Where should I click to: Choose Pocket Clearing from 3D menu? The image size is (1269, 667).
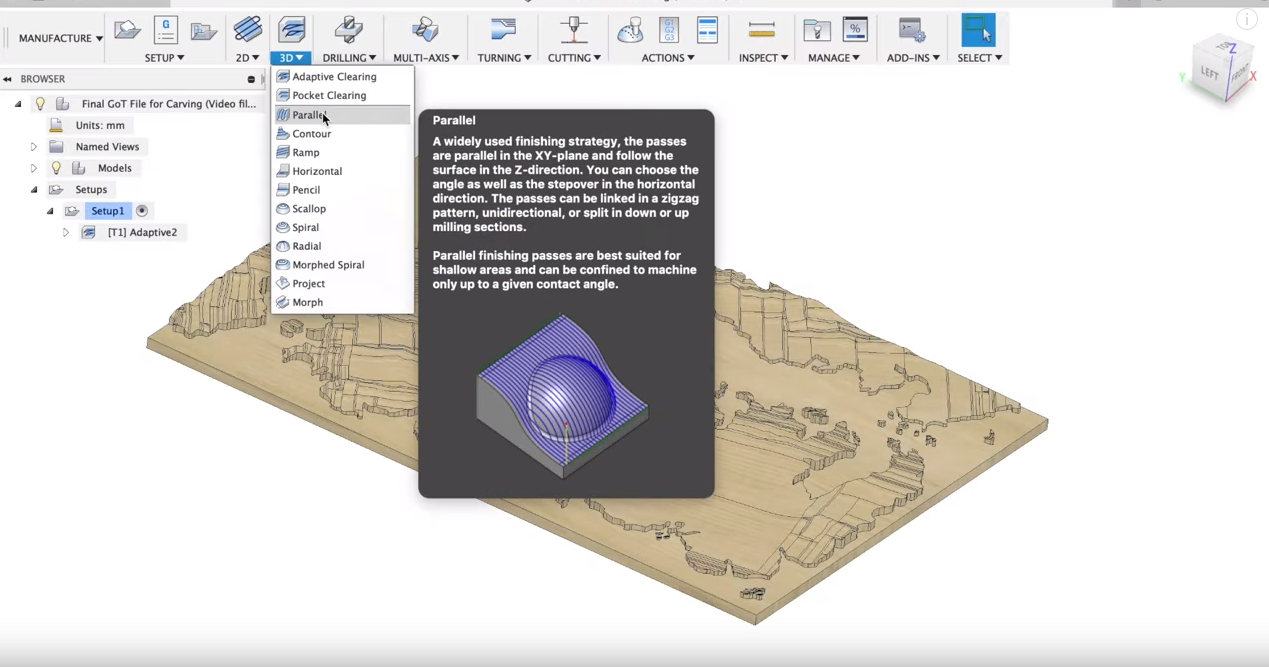pyautogui.click(x=342, y=96)
